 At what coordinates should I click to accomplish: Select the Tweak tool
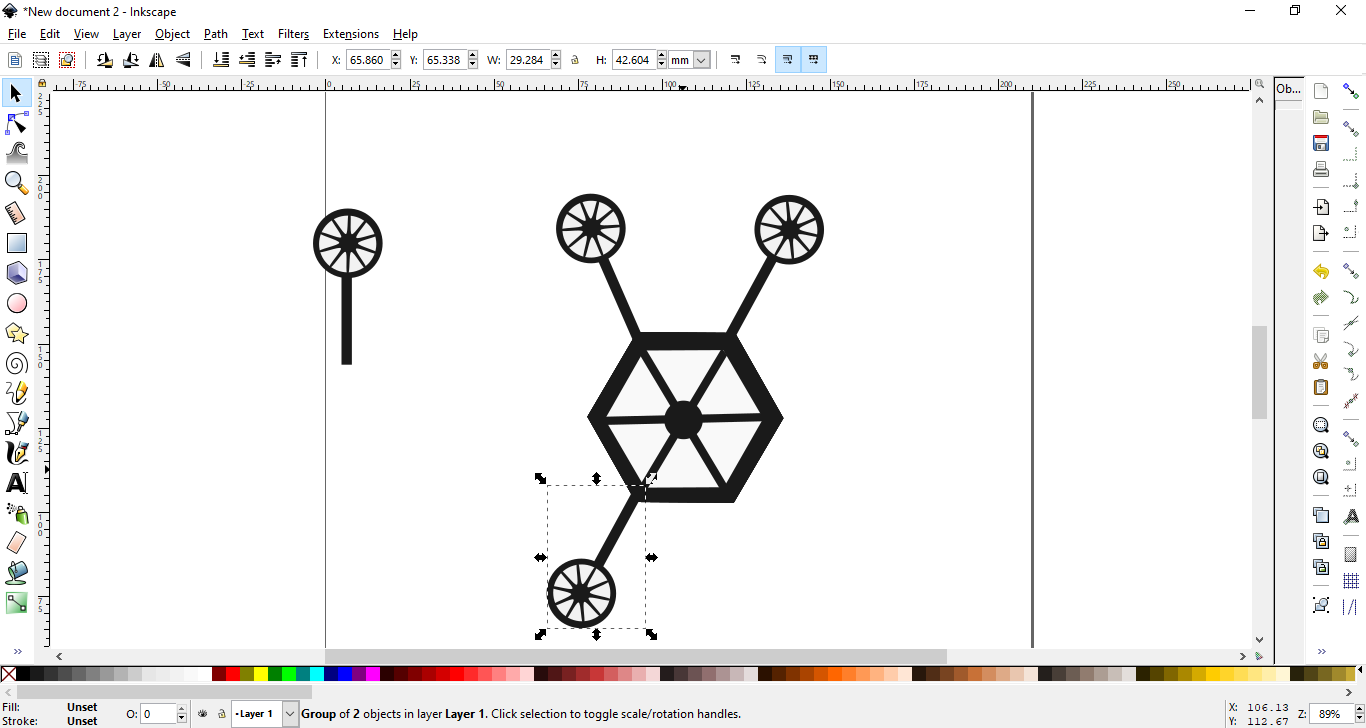pyautogui.click(x=16, y=153)
